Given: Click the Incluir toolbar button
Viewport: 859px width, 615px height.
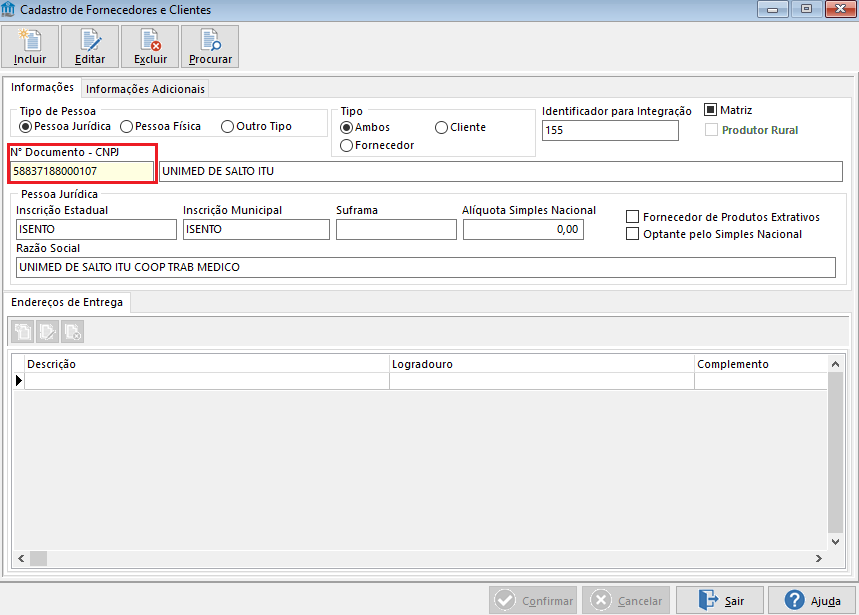Looking at the screenshot, I should (30, 47).
